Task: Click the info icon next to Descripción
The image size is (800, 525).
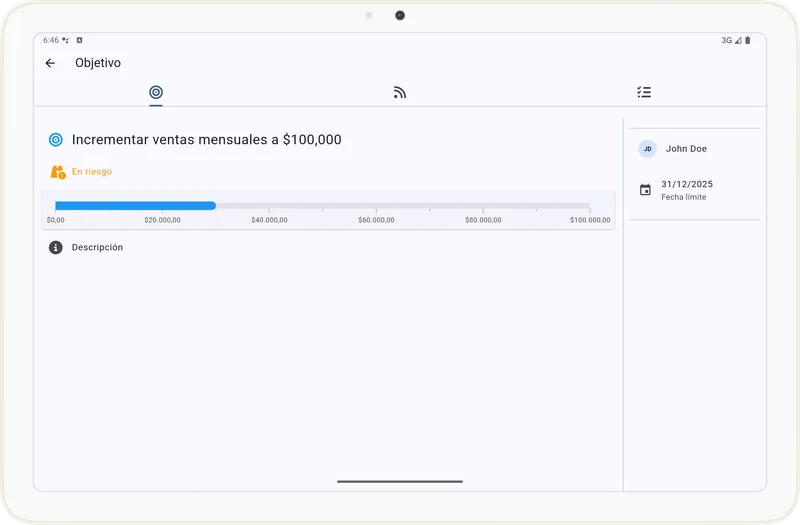Action: point(56,247)
